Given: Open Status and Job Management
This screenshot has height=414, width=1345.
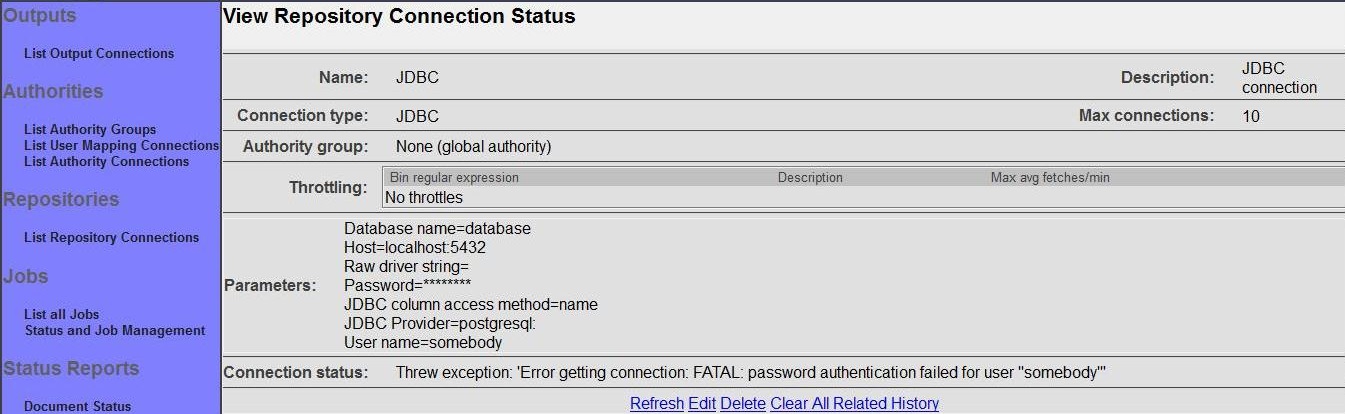Looking at the screenshot, I should click(x=115, y=331).
